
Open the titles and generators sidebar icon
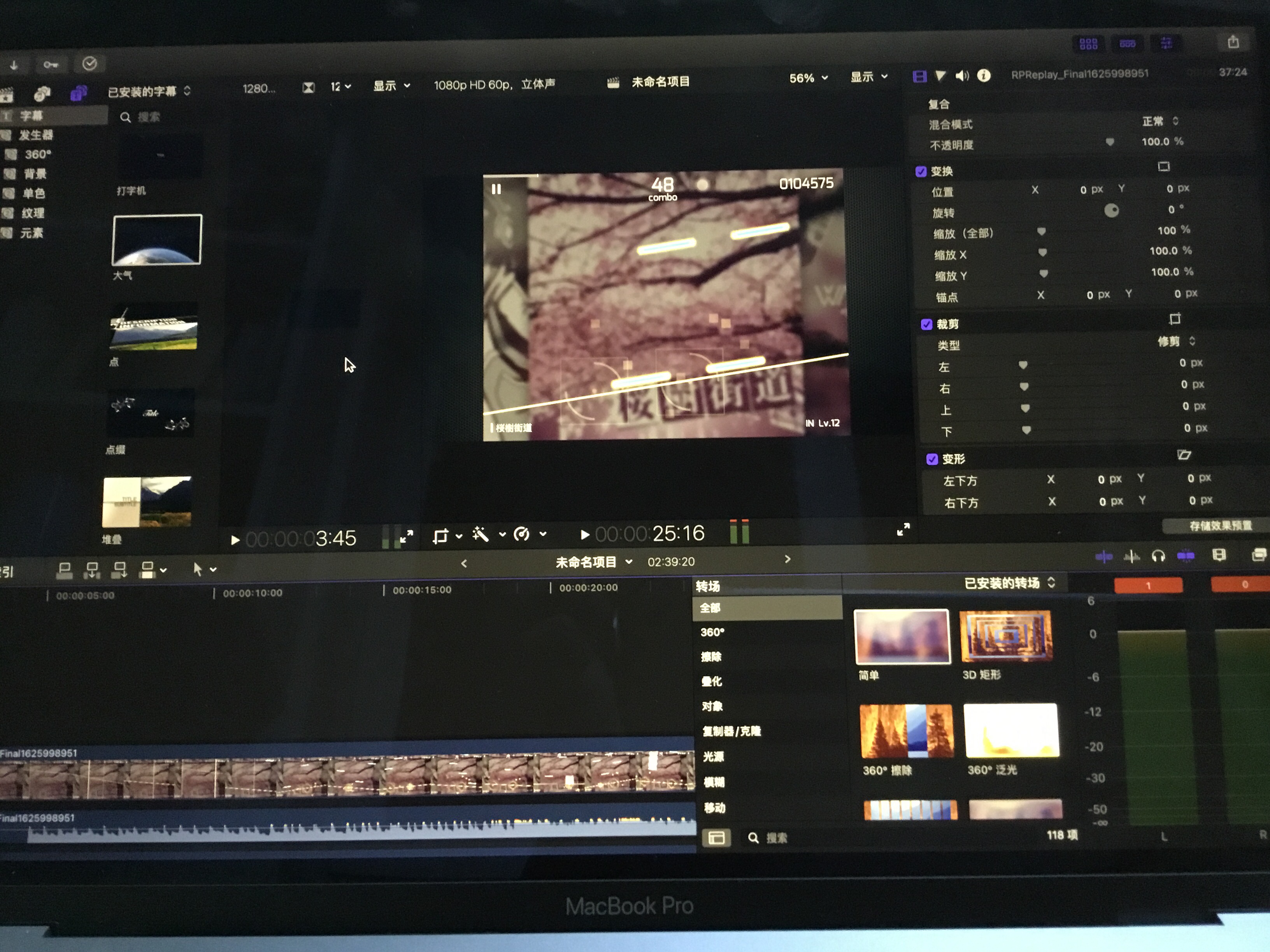[78, 93]
